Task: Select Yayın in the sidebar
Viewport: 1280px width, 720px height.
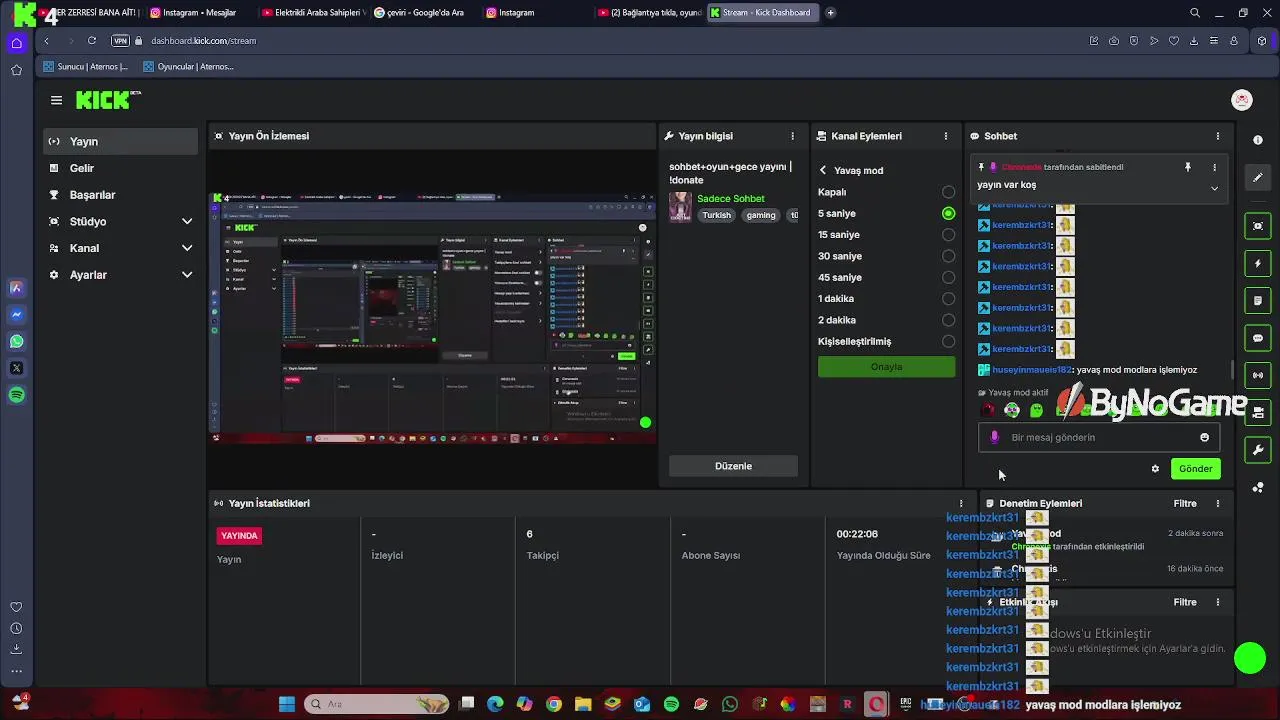Action: coord(121,142)
